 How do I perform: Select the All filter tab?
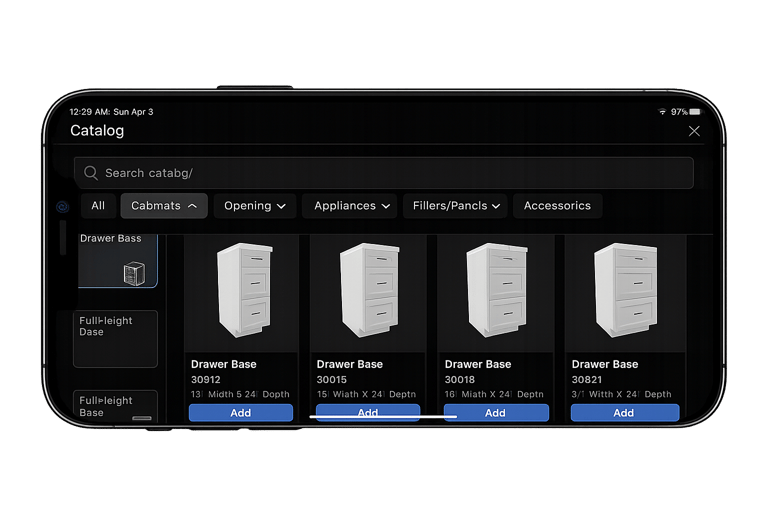(x=98, y=206)
